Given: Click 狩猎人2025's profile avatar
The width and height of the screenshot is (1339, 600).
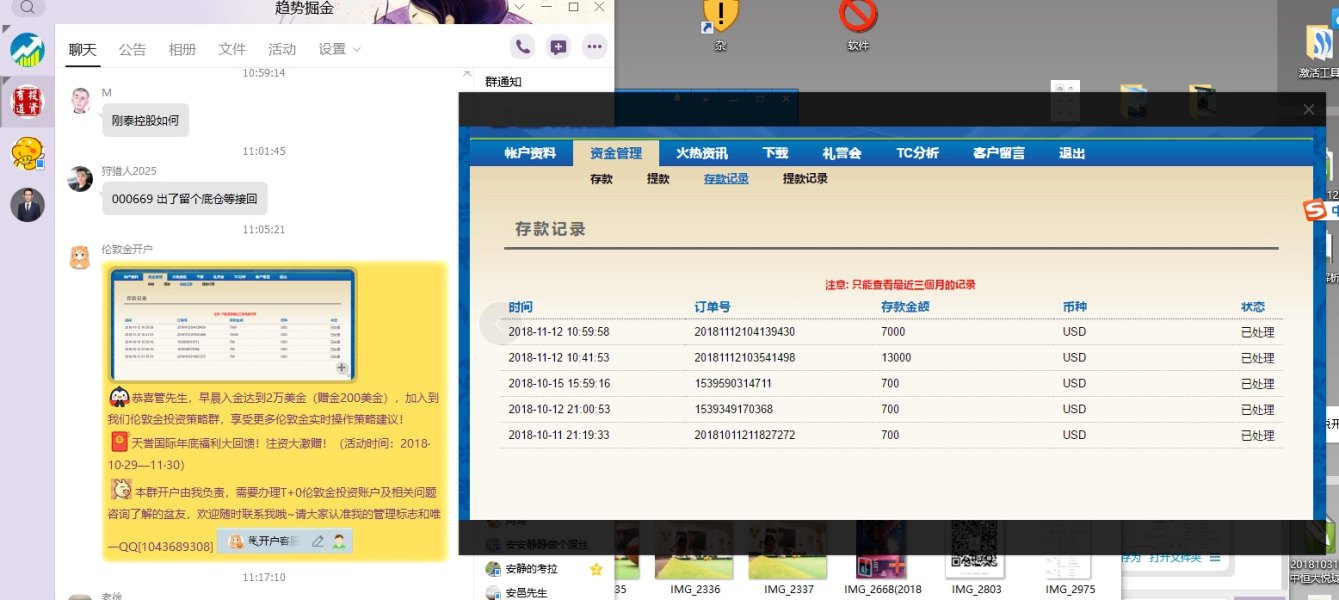Looking at the screenshot, I should pos(80,179).
